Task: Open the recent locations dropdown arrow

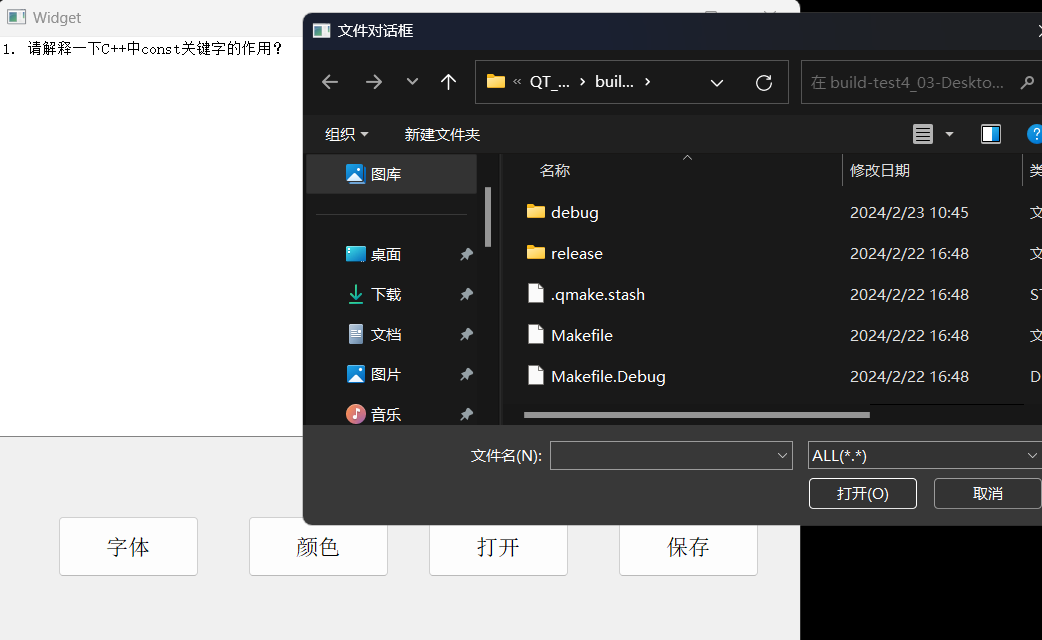Action: [412, 82]
